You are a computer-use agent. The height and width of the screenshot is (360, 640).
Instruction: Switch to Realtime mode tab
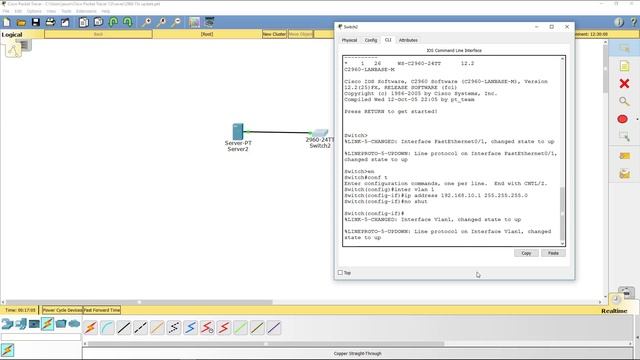pos(614,311)
